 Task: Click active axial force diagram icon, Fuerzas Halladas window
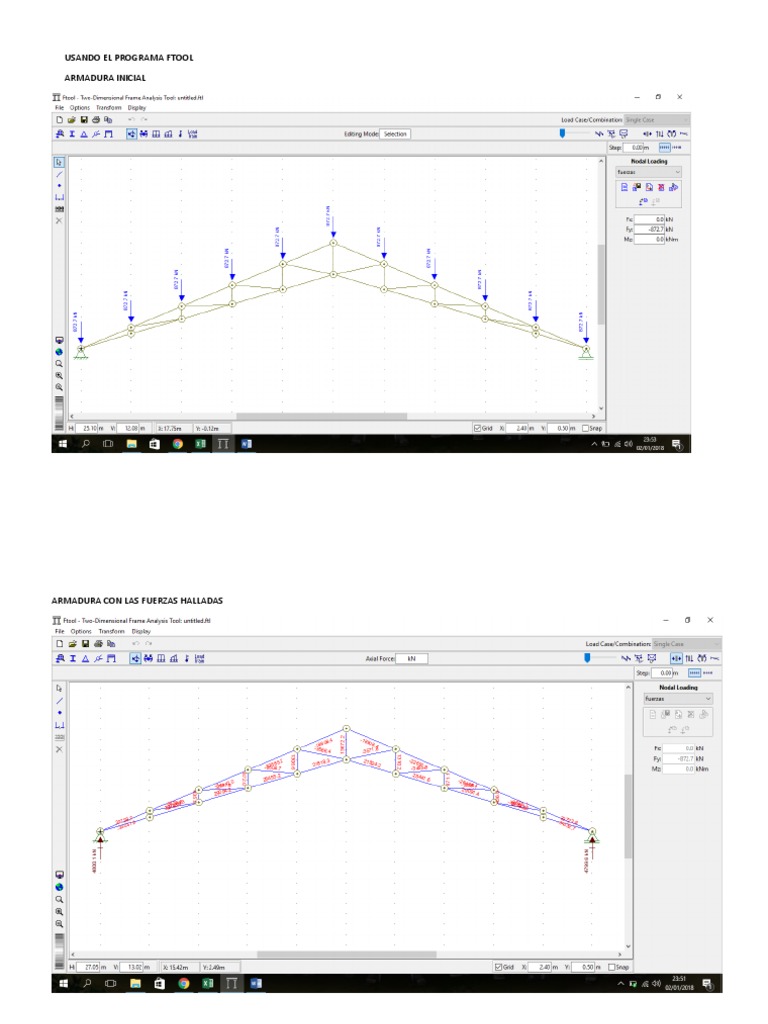pyautogui.click(x=676, y=658)
